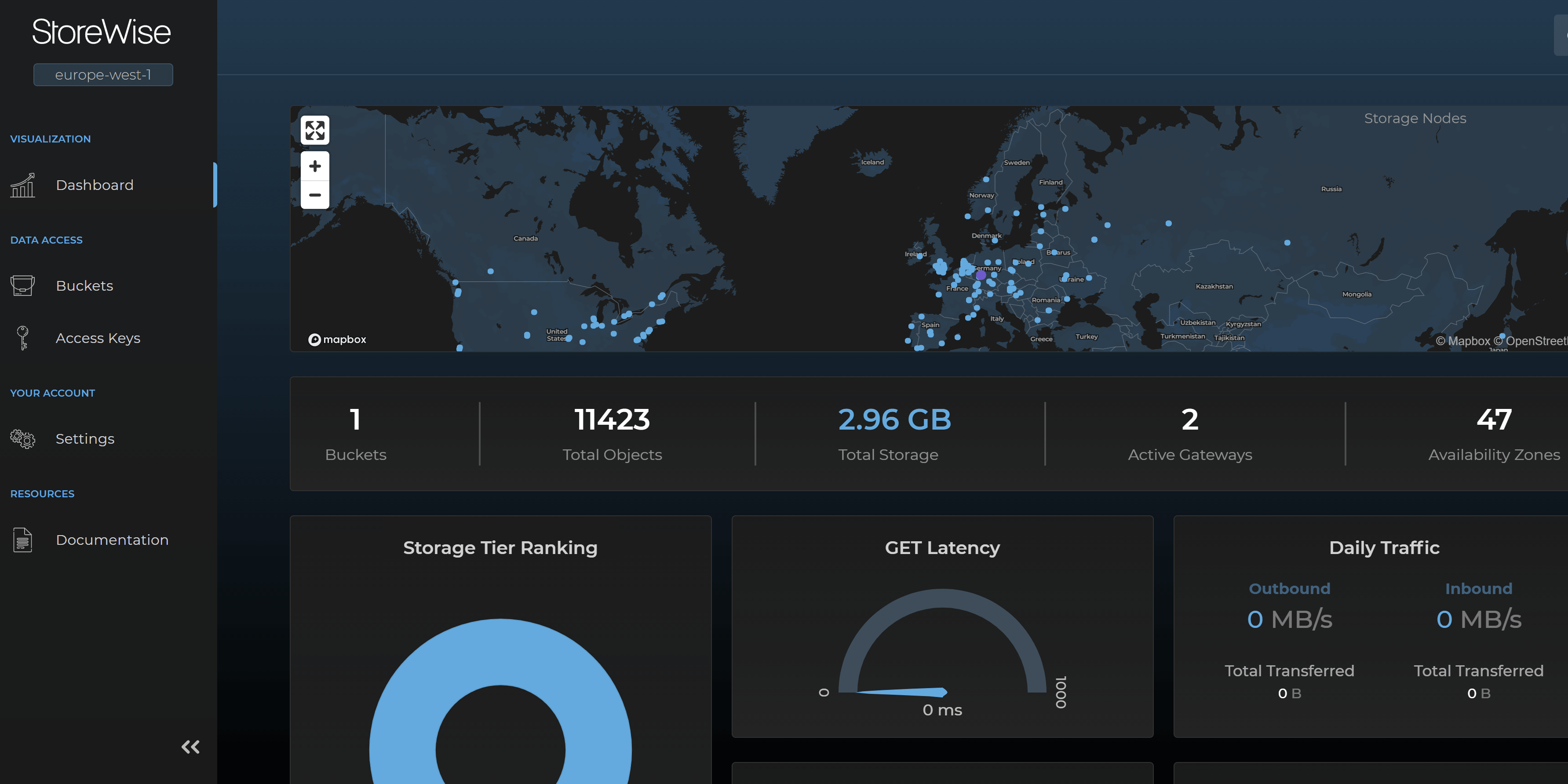Navigate to the Buckets section

click(84, 285)
